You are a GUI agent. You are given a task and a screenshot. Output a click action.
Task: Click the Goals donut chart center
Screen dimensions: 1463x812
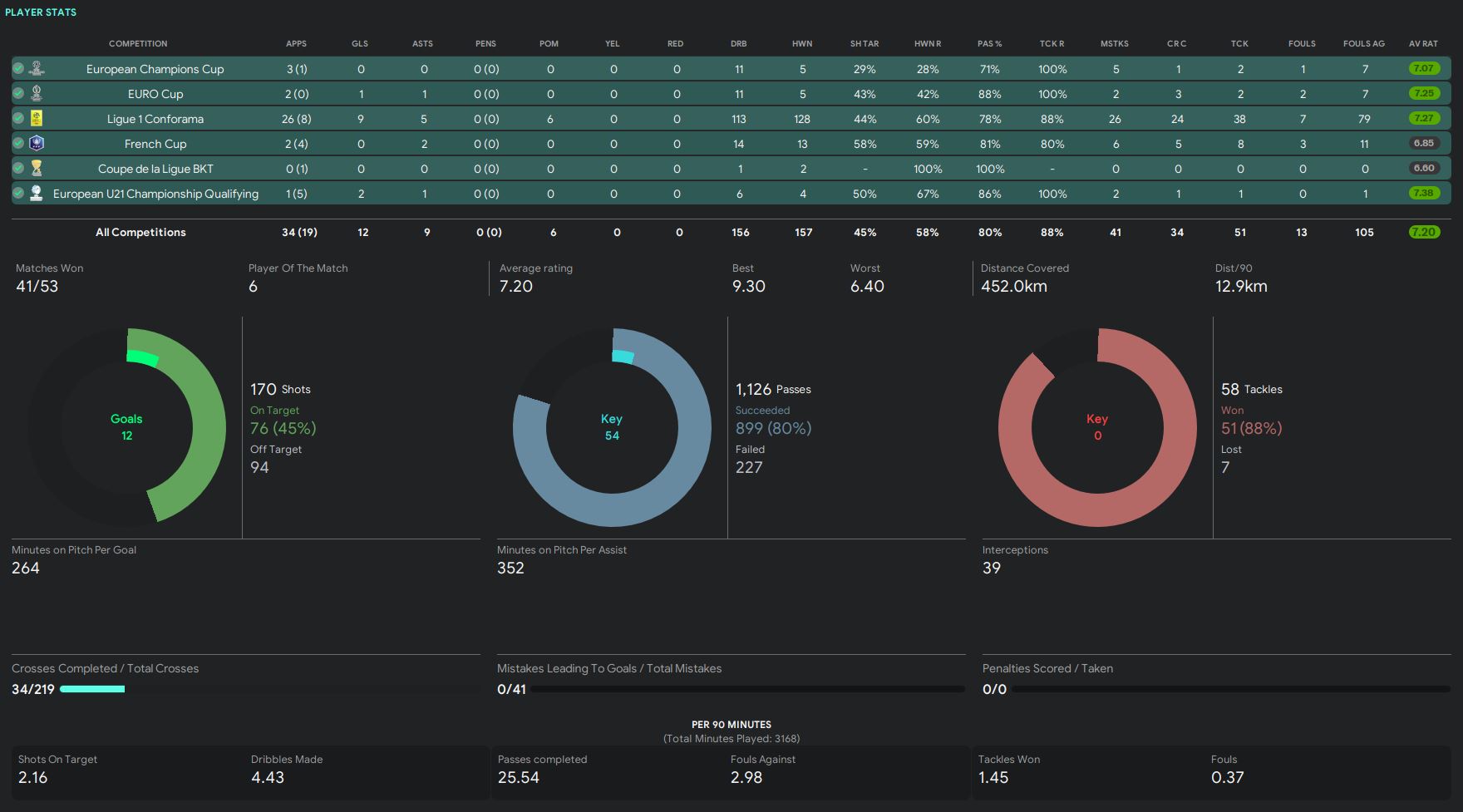click(126, 427)
